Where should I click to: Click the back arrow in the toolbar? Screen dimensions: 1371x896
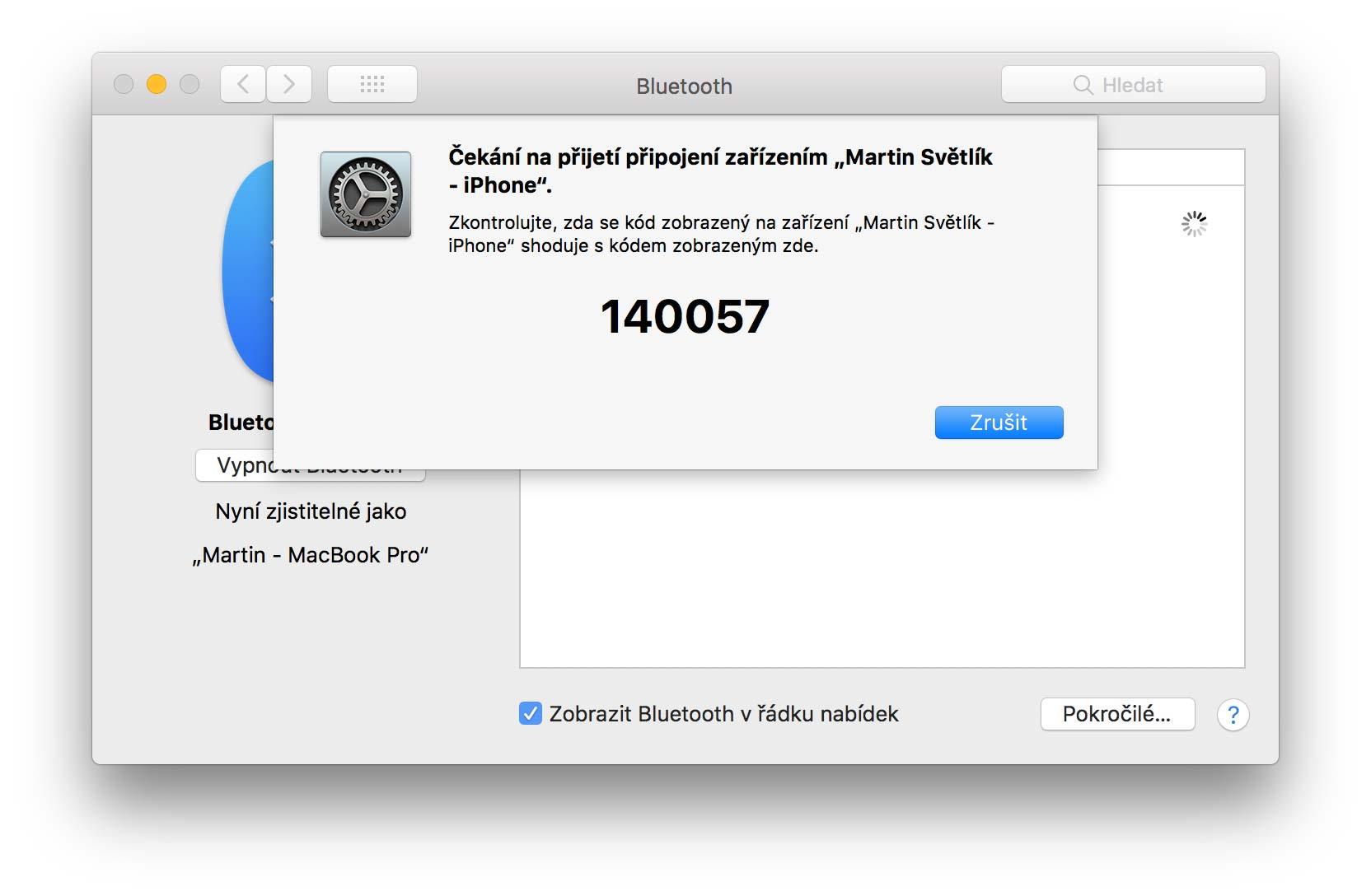[243, 84]
